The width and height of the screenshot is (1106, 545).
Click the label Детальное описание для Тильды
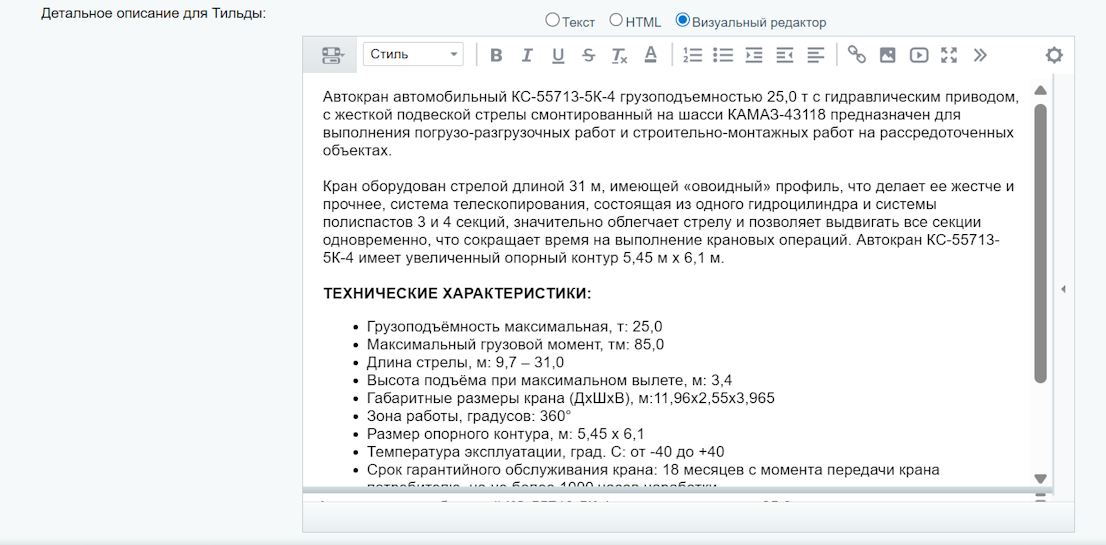(x=153, y=14)
